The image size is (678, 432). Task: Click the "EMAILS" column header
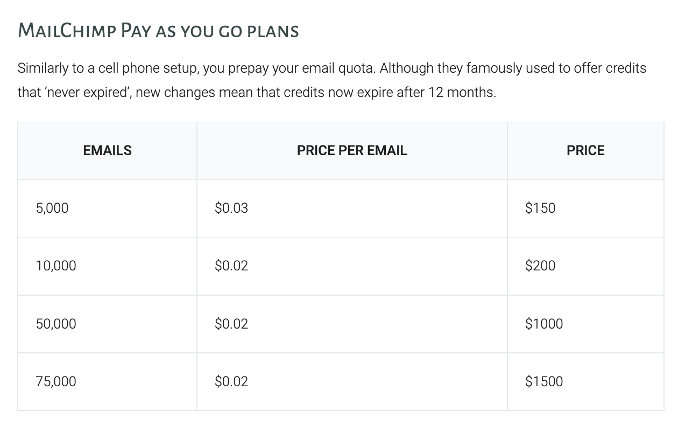(x=107, y=150)
